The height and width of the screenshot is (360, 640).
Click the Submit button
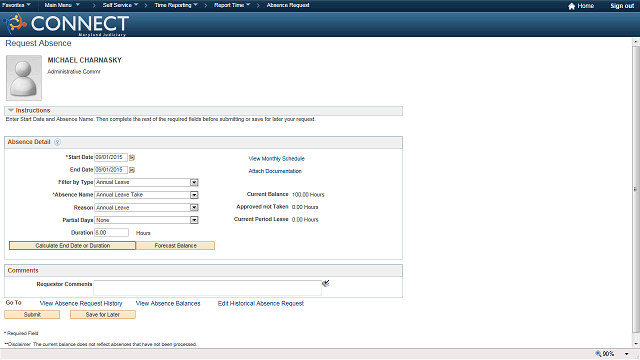(32, 315)
